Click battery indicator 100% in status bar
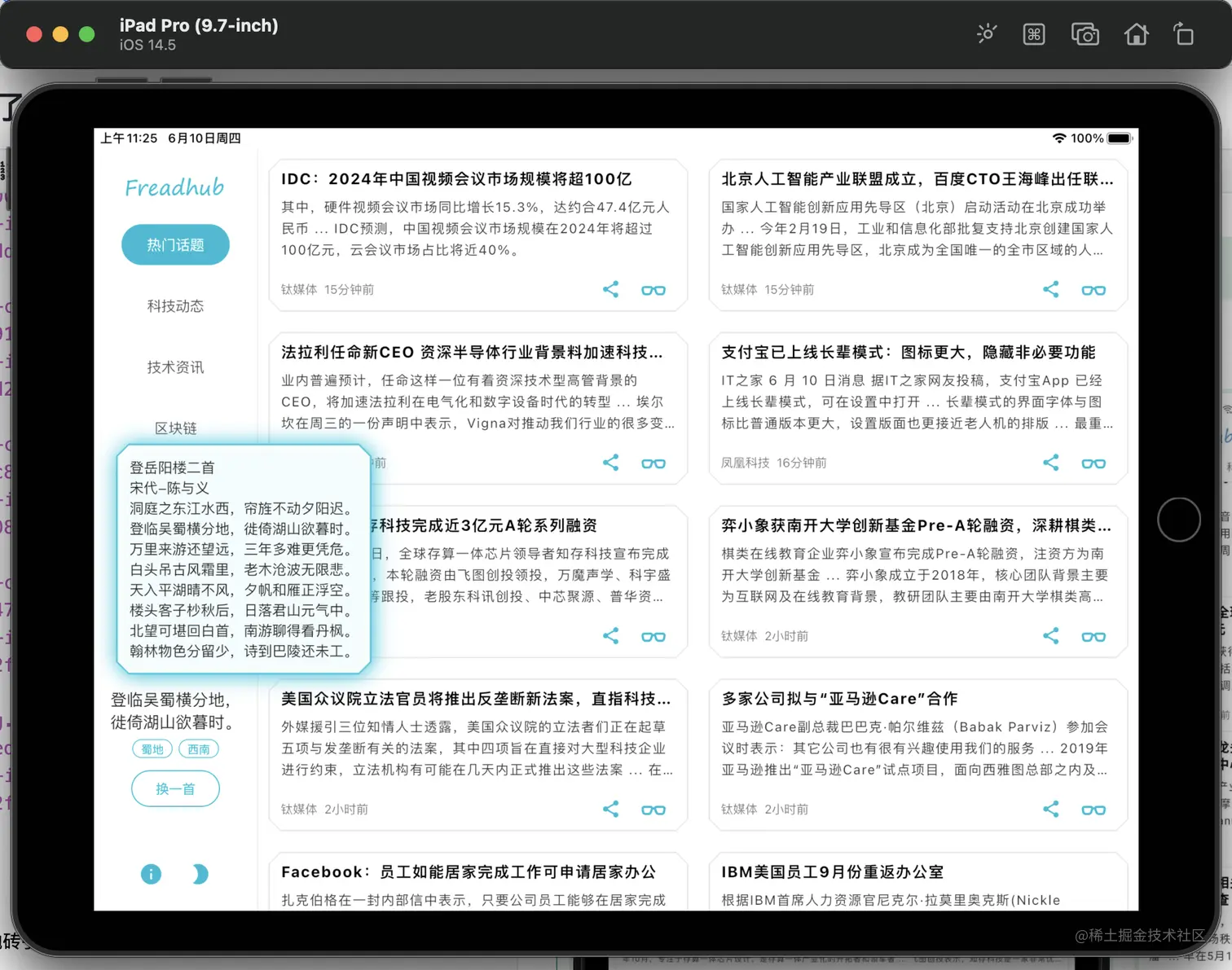 point(1101,138)
